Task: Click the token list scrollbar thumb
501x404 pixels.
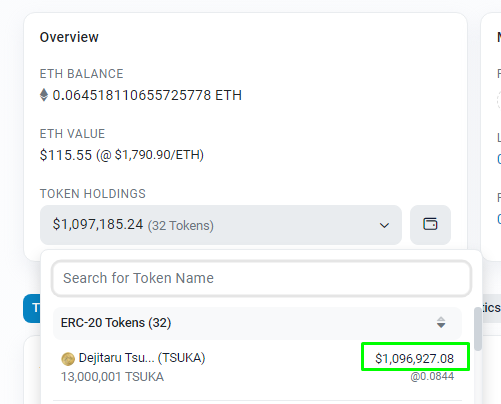Action: tap(478, 329)
